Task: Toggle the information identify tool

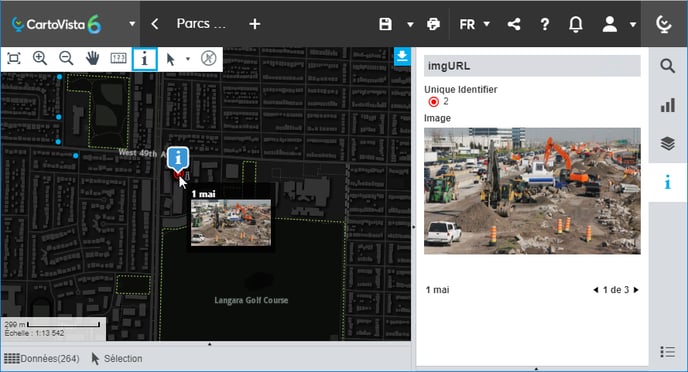Action: pos(144,58)
